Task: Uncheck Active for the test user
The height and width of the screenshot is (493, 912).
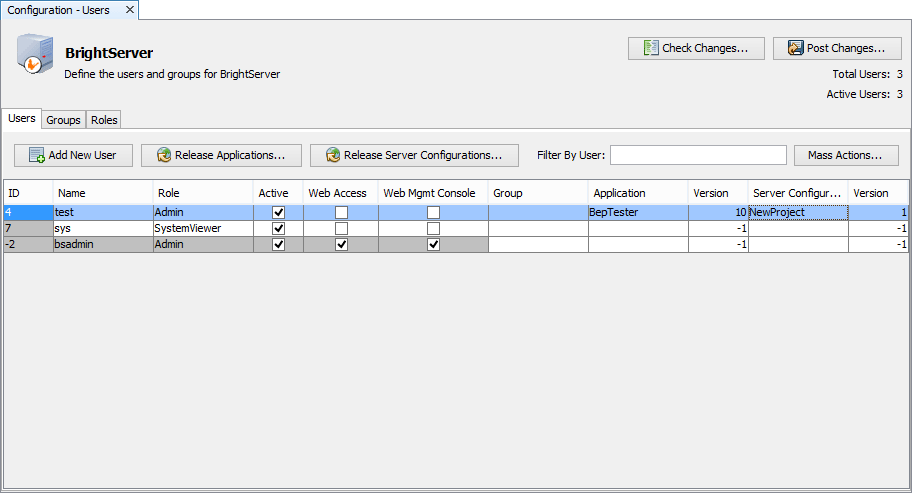Action: coord(279,213)
